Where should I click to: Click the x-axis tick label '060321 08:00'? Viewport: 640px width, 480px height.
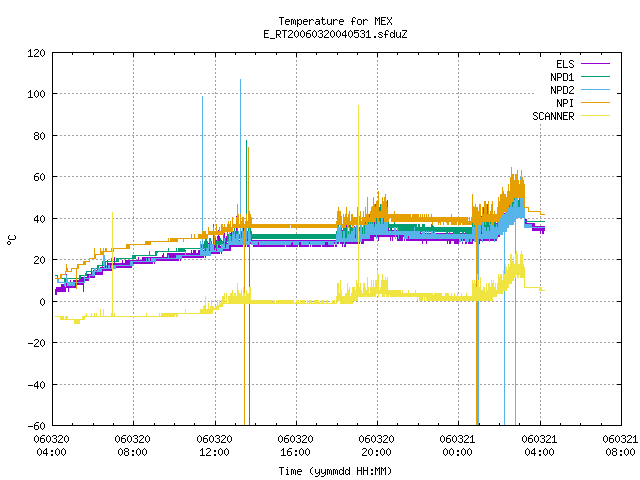(x=620, y=446)
